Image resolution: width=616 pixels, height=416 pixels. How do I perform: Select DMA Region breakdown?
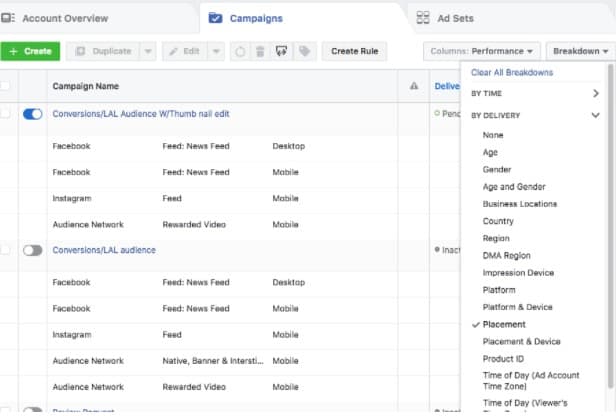click(x=506, y=256)
